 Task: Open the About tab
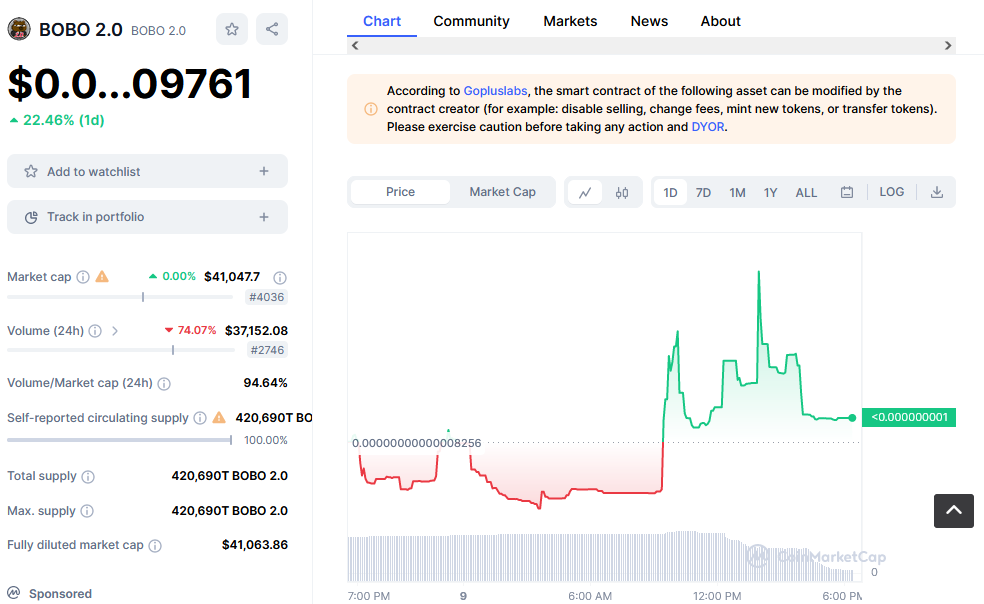(x=720, y=21)
